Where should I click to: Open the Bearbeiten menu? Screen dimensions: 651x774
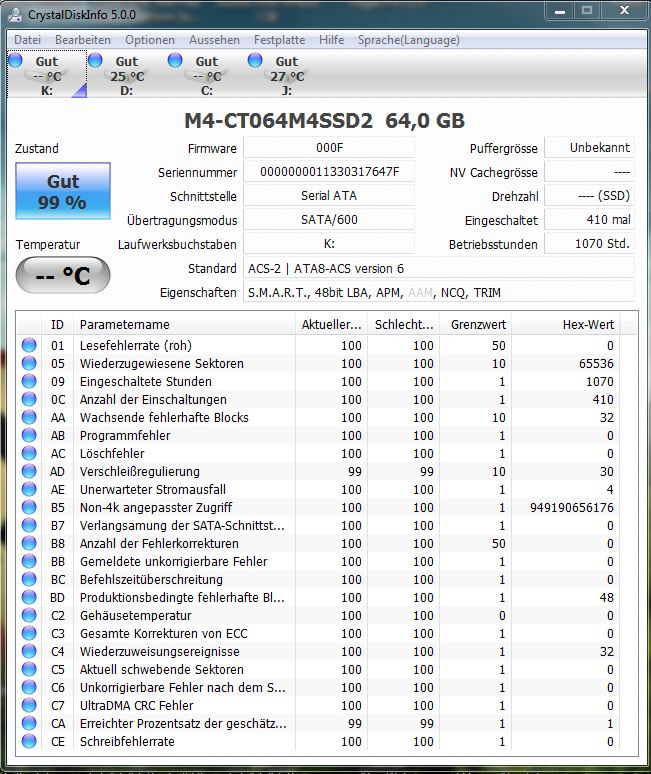[83, 40]
